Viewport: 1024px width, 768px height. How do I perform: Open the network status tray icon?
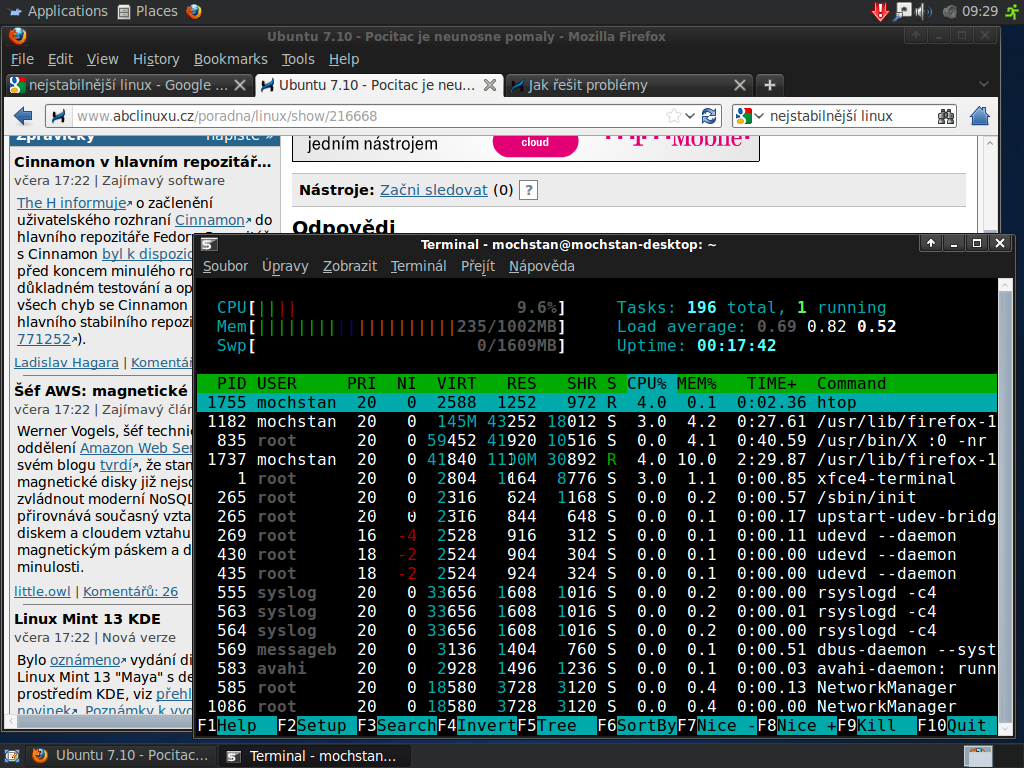pos(903,11)
